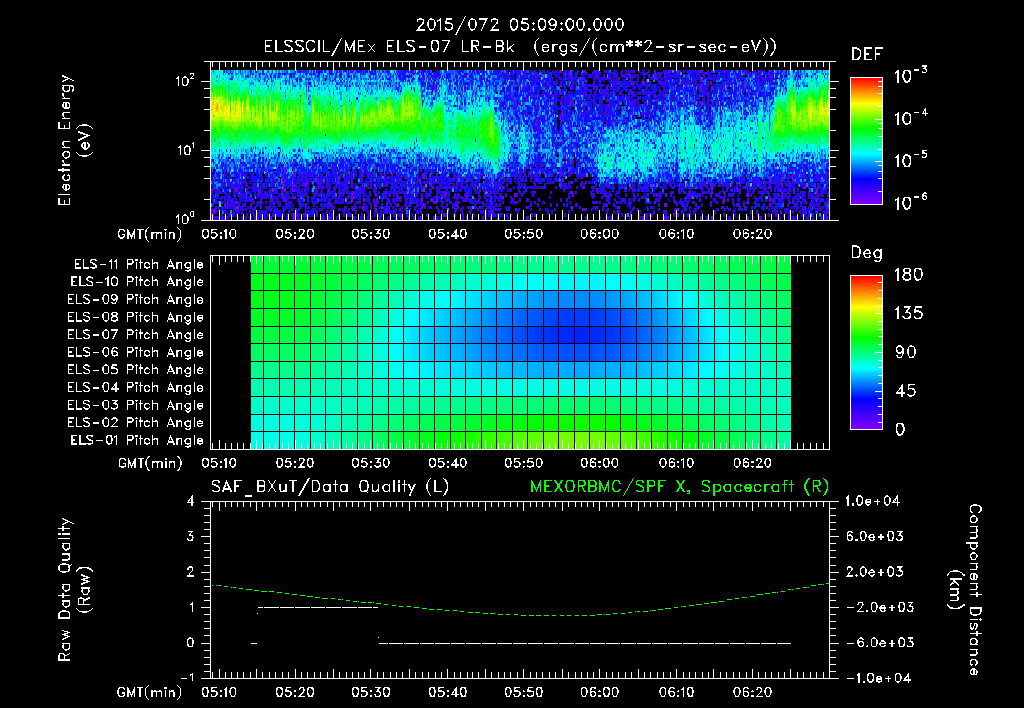
Task: Click 06:00 tick label under spectrogram
Action: click(600, 234)
